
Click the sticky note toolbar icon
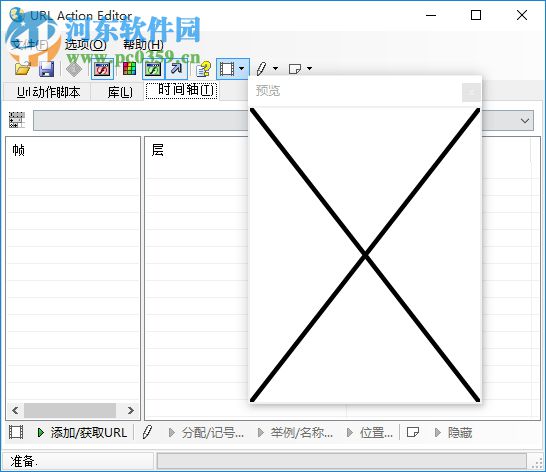[295, 69]
